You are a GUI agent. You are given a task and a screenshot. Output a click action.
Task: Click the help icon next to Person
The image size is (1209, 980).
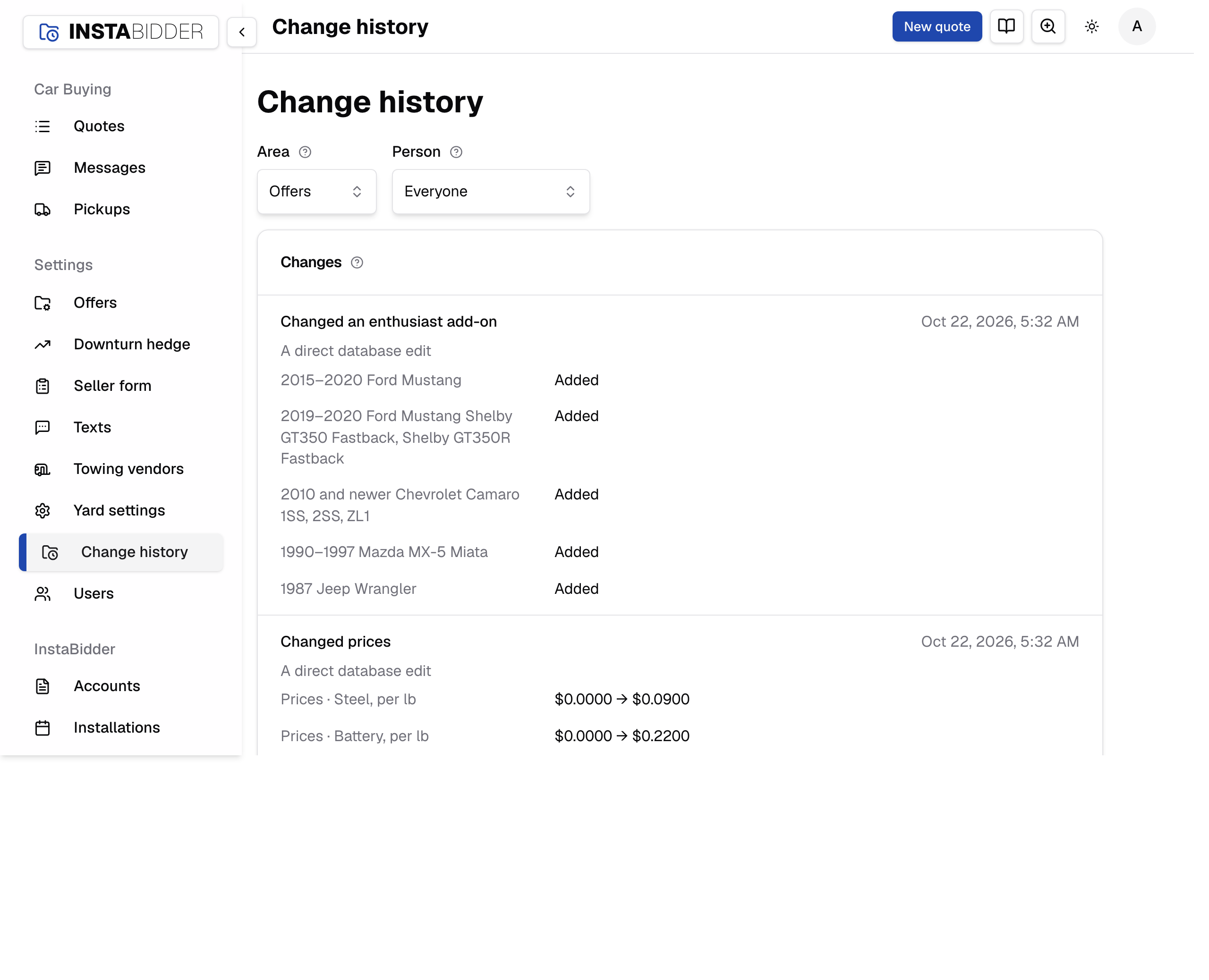tap(456, 152)
